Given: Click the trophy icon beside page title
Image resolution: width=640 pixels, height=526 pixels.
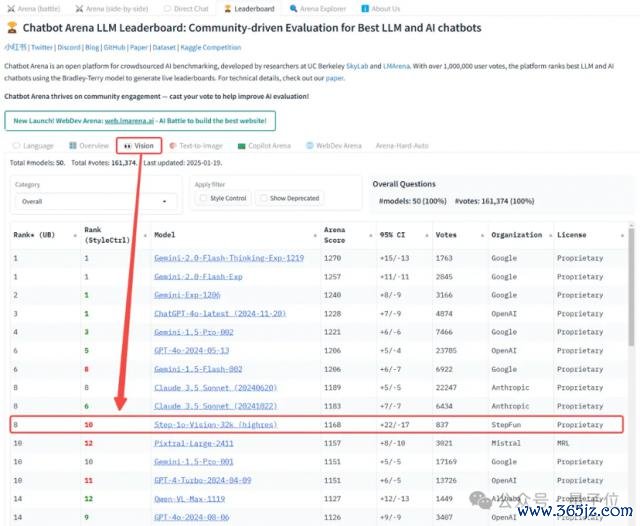Looking at the screenshot, I should (12, 28).
